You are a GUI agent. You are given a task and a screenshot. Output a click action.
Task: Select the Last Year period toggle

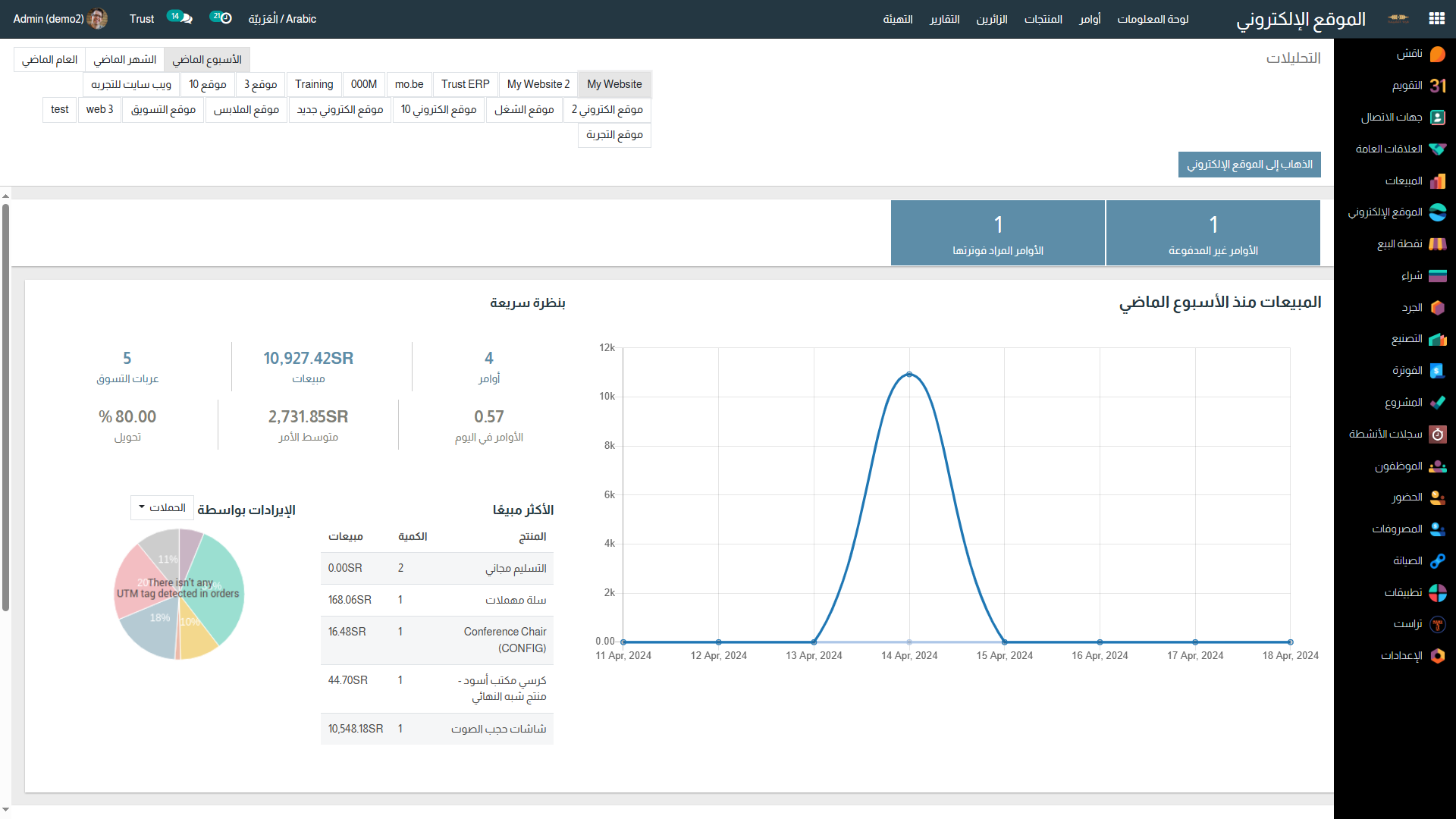coord(49,60)
